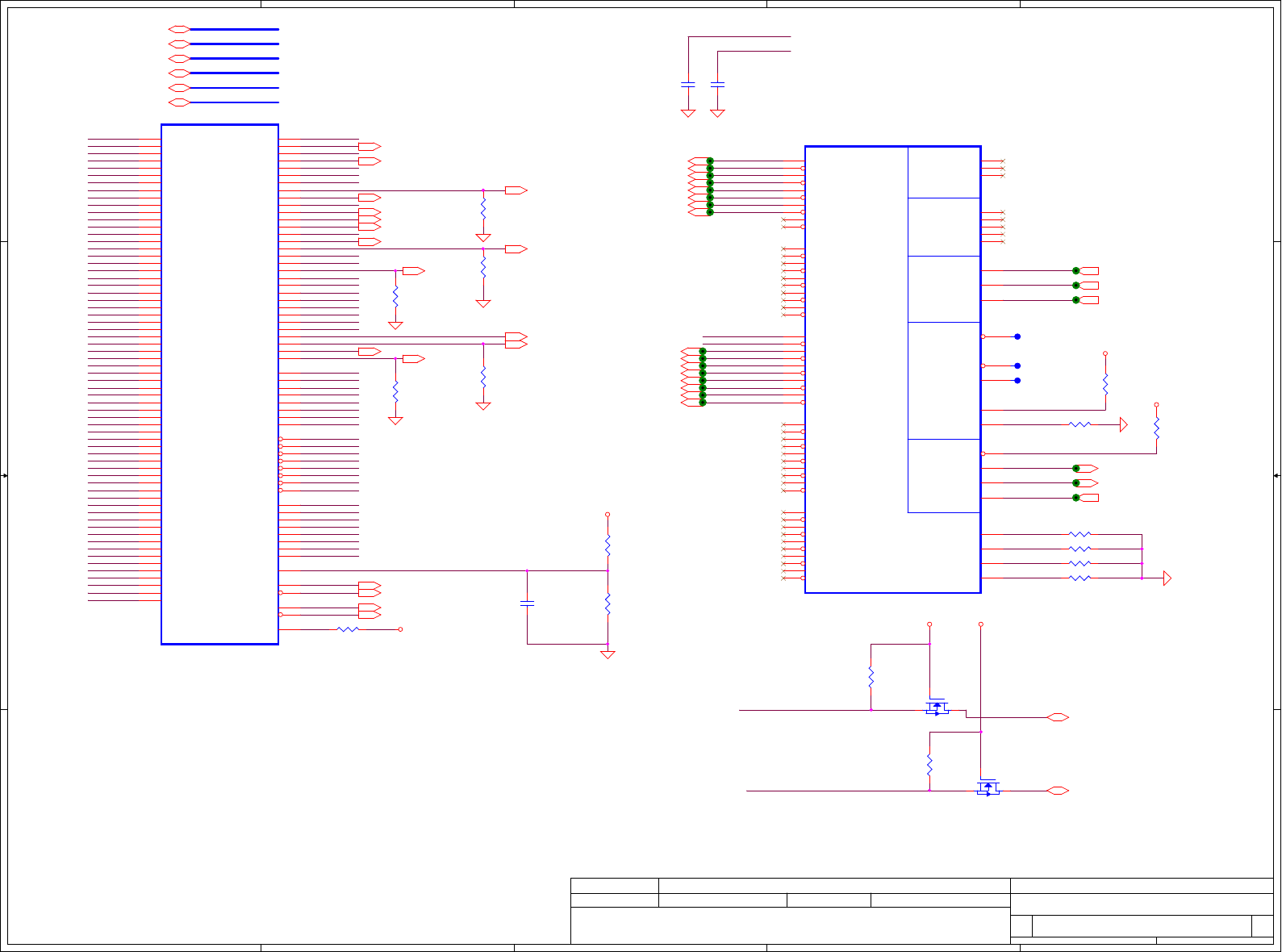
Task: Click the upper MOSFET transistor symbol
Action: click(x=937, y=707)
